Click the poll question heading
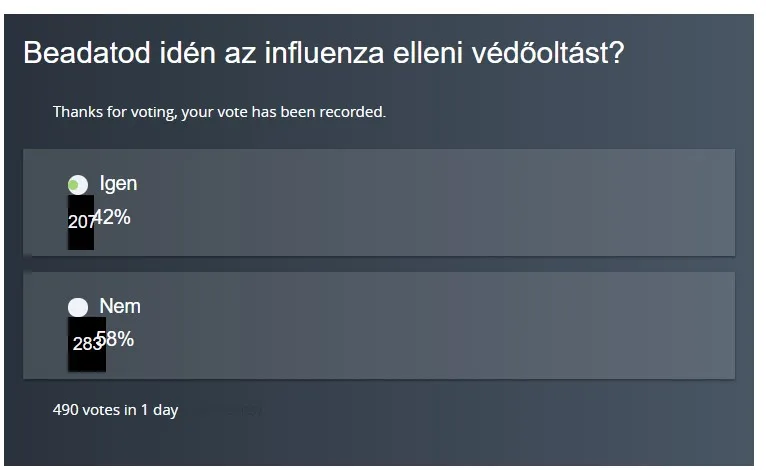Image resolution: width=766 pixels, height=470 pixels. pos(323,53)
